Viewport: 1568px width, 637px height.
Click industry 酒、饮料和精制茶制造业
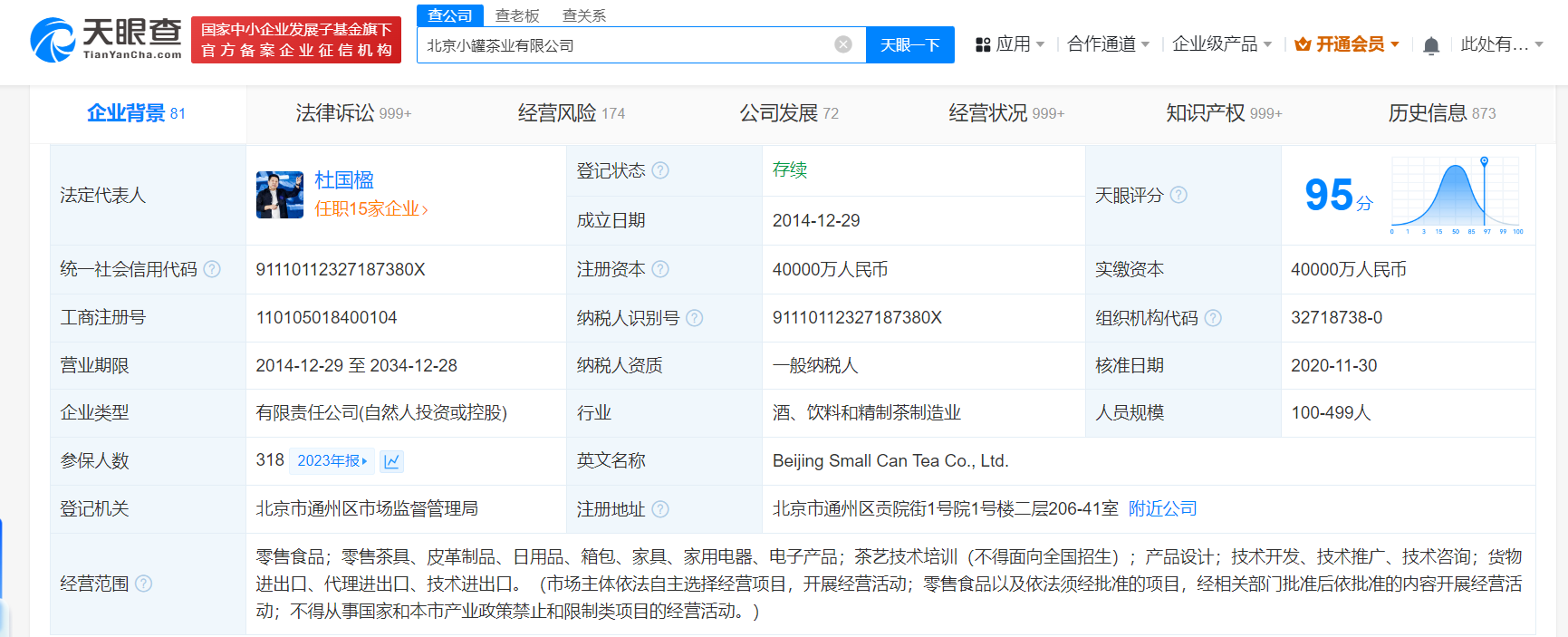(x=867, y=413)
